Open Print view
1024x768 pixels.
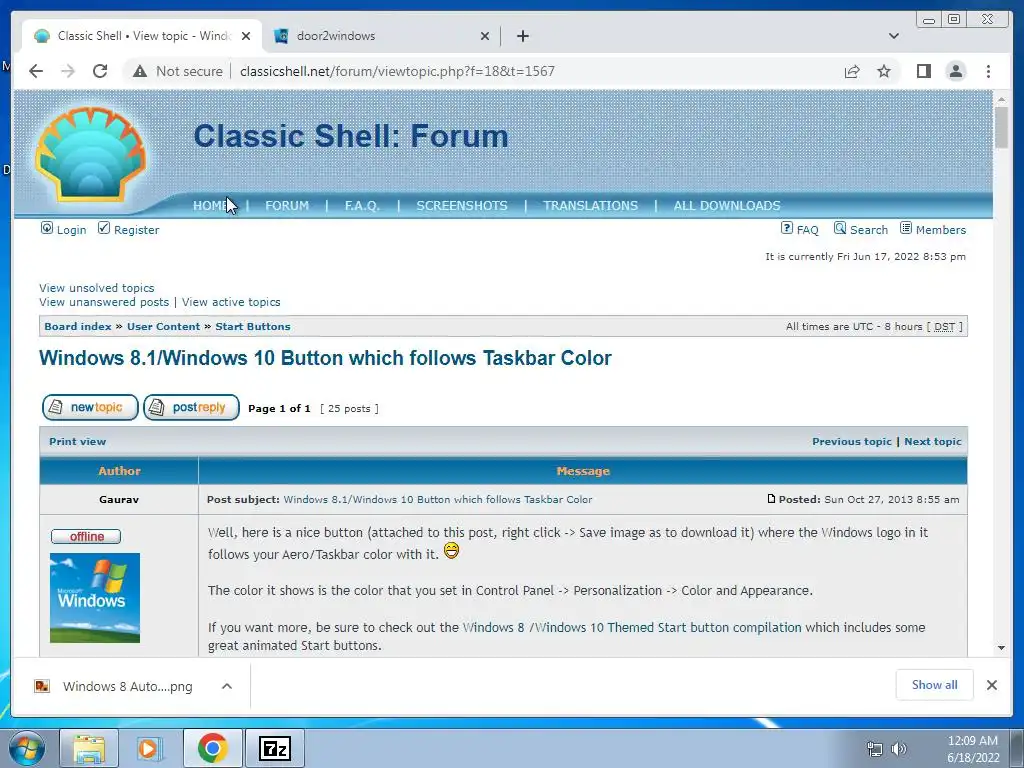(77, 441)
